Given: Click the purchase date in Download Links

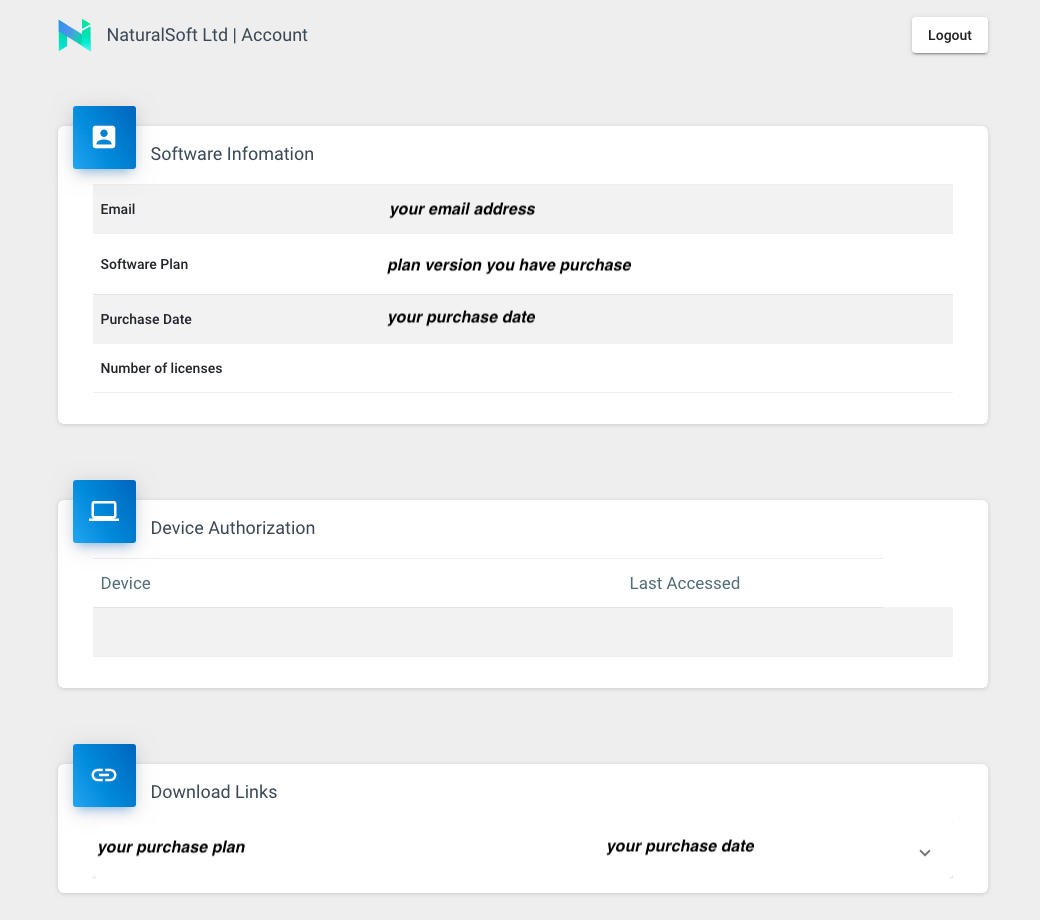Looking at the screenshot, I should point(680,846).
